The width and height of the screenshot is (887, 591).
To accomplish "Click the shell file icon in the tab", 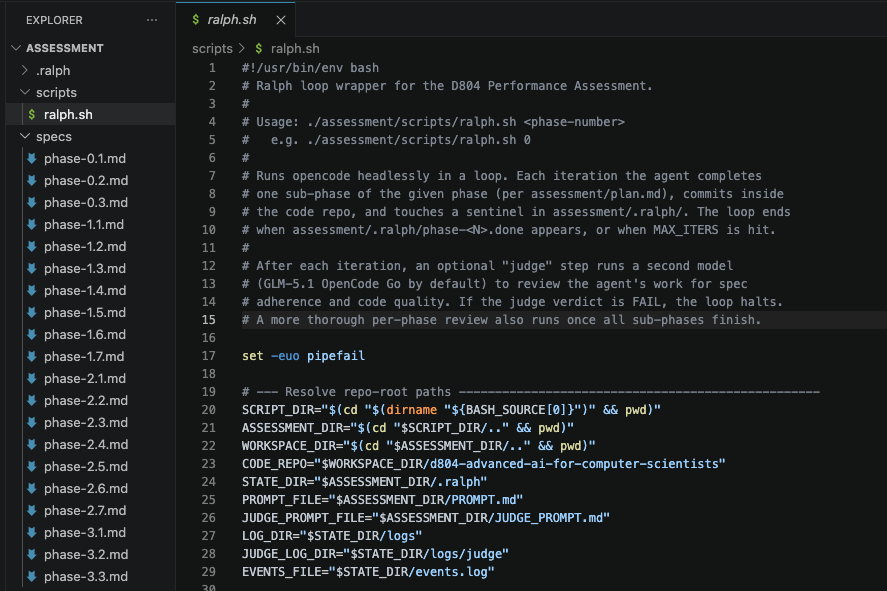I will click(195, 20).
